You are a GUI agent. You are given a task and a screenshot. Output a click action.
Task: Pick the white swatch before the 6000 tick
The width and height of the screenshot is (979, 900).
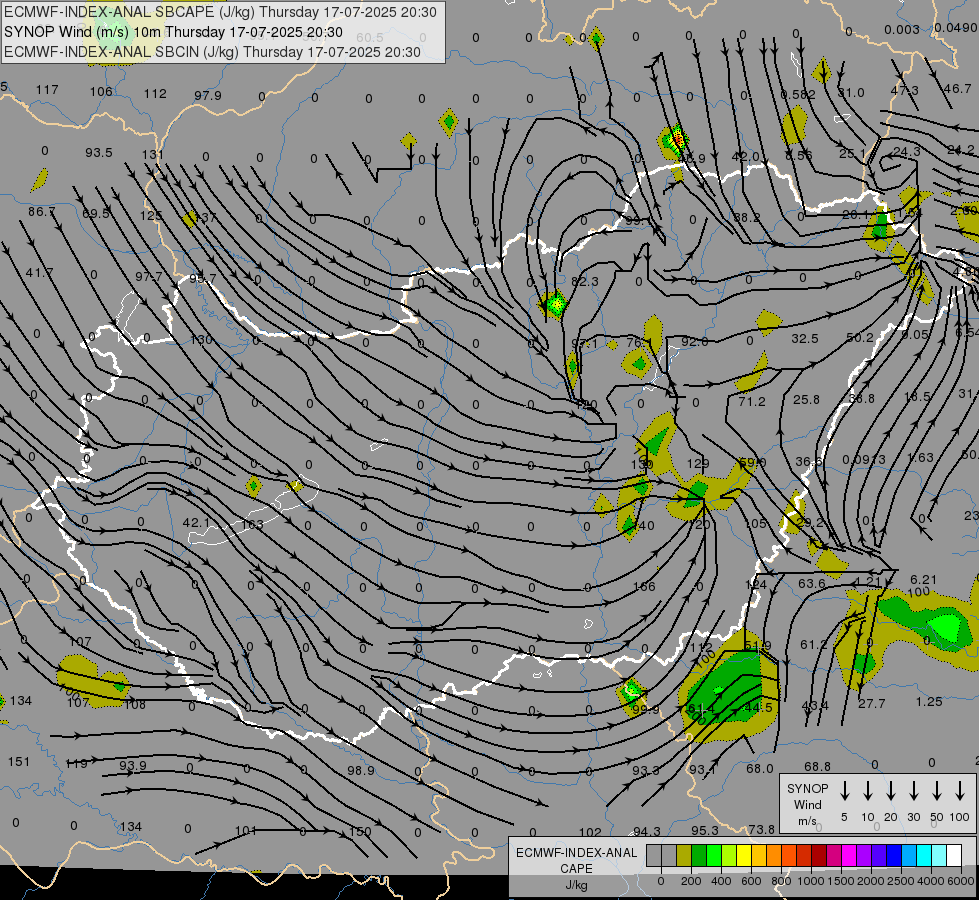953,856
